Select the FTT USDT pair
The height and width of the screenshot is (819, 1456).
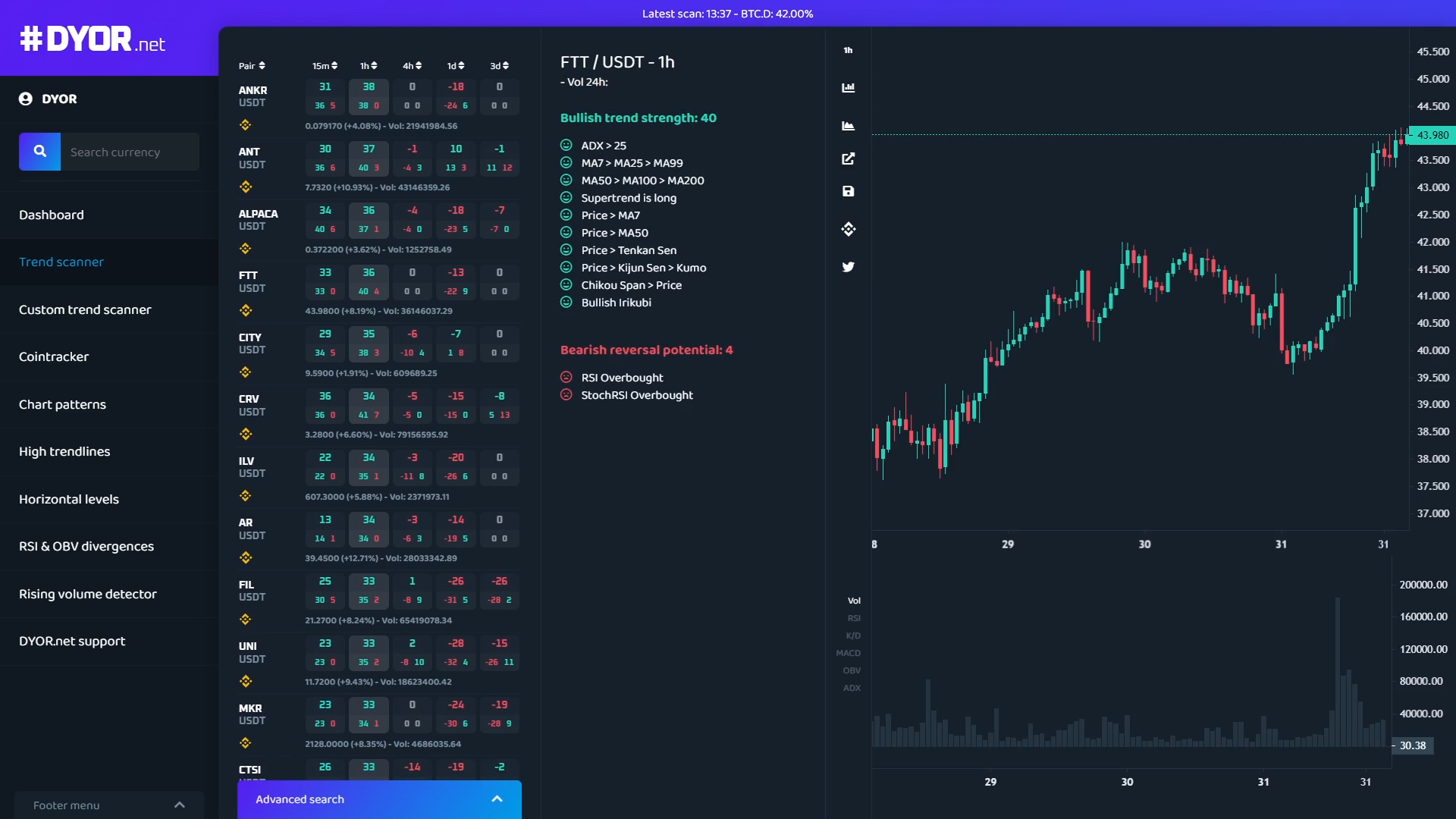[x=252, y=282]
